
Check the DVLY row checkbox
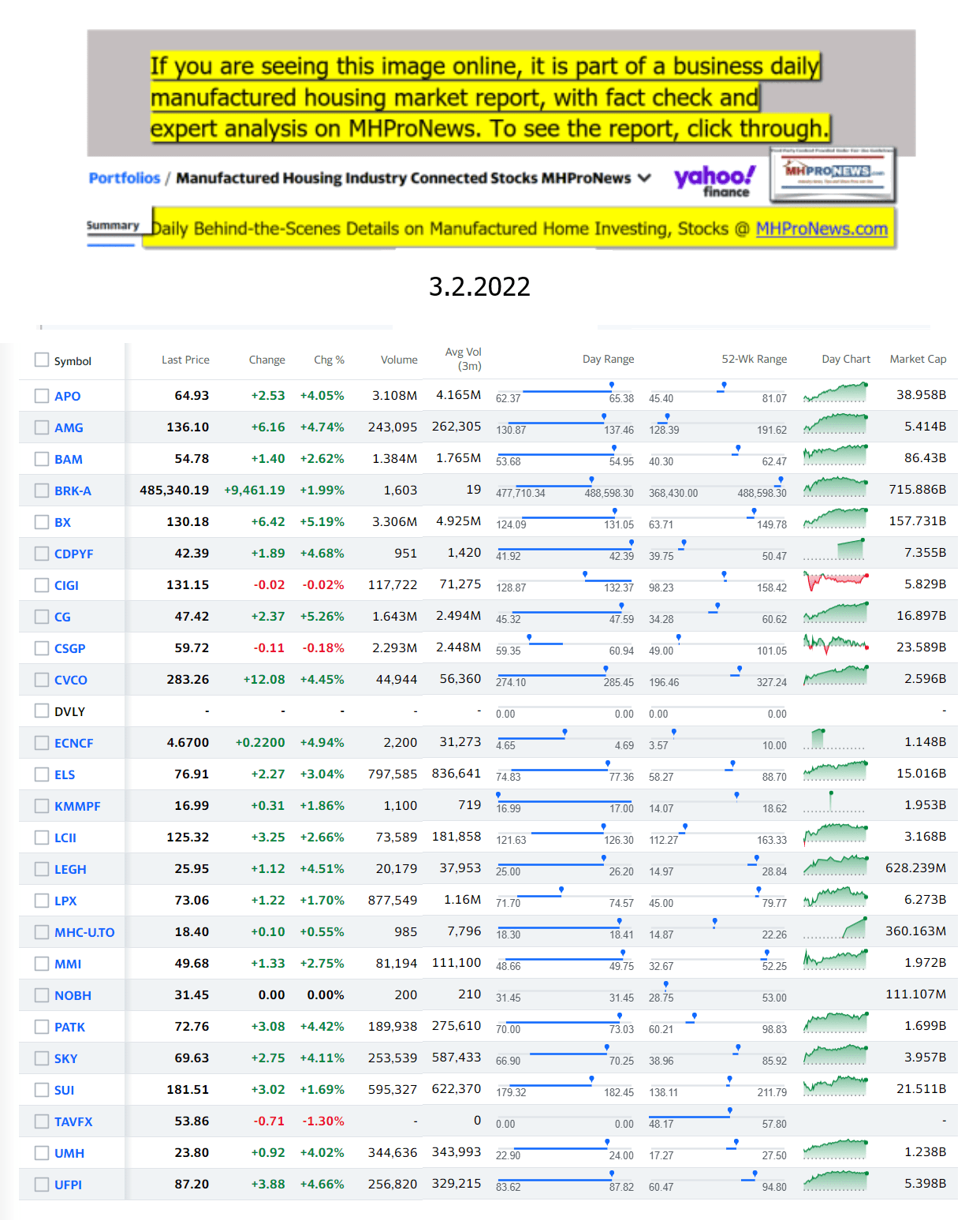(x=42, y=711)
